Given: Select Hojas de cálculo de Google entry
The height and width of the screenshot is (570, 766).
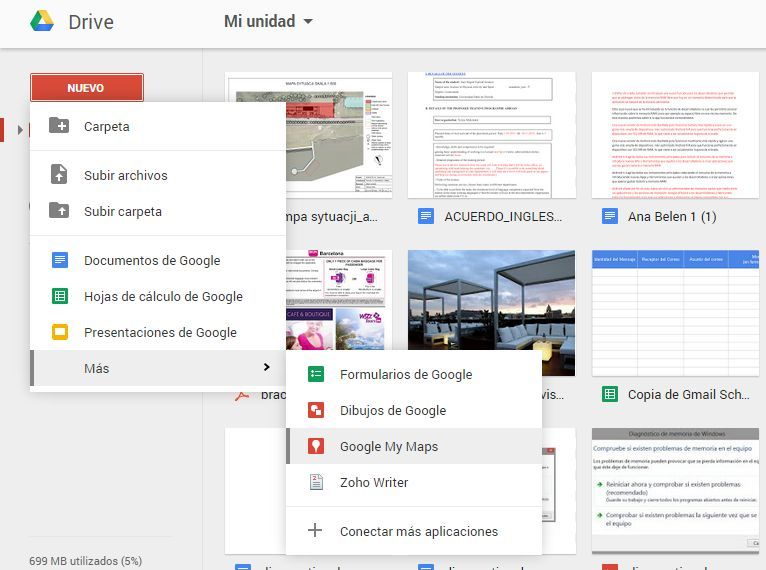Looking at the screenshot, I should (x=158, y=296).
